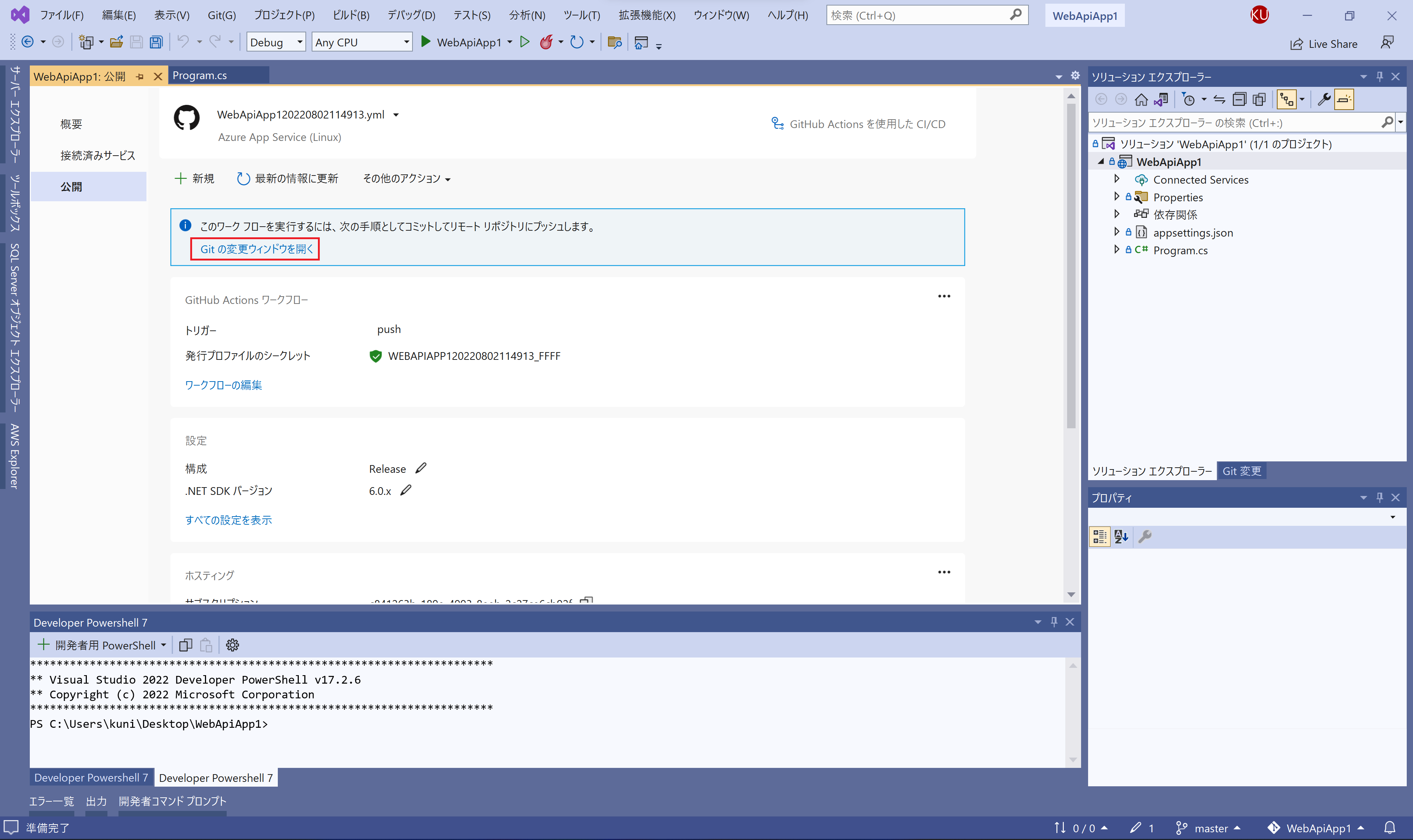The width and height of the screenshot is (1413, 840).
Task: Expand the Properties tree node
Action: (1116, 196)
